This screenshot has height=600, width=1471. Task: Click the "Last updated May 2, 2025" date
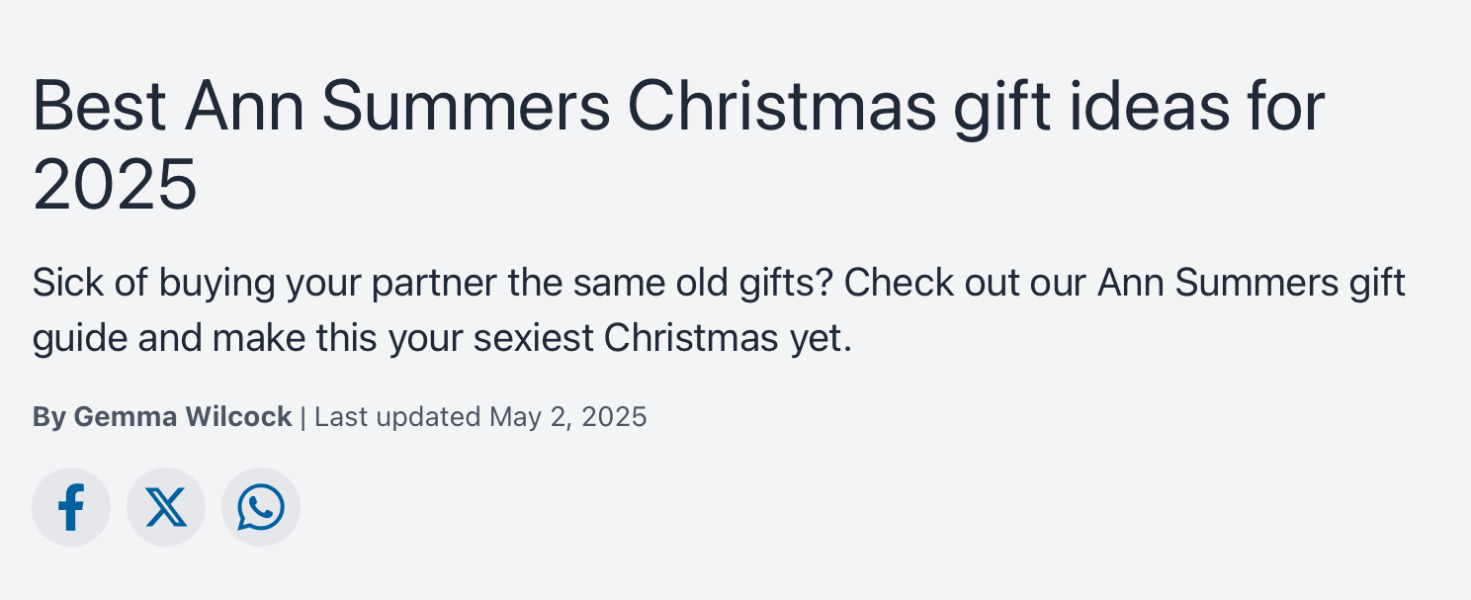point(480,417)
